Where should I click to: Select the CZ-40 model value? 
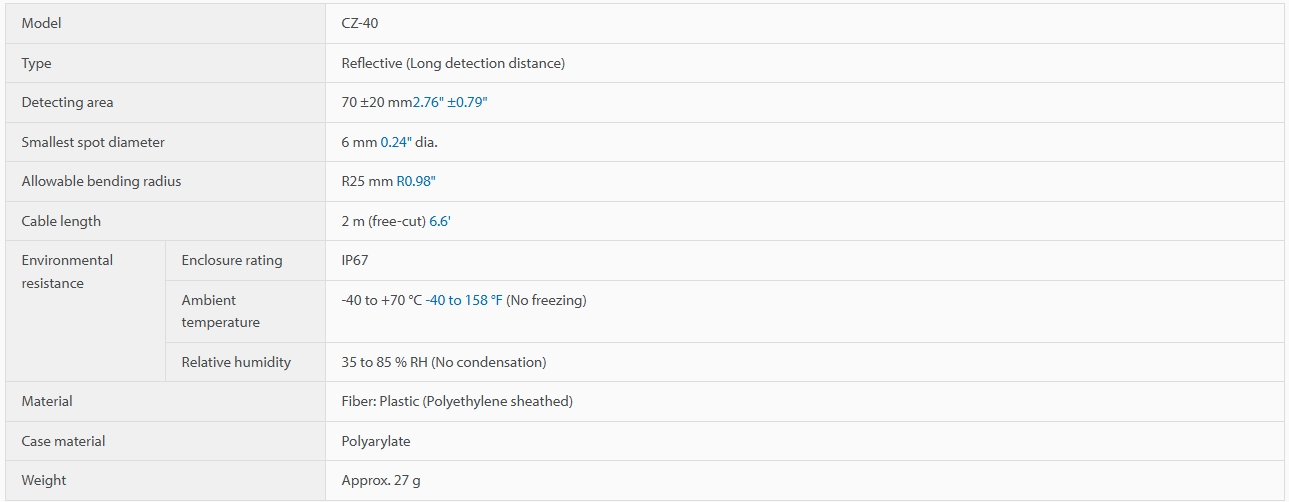(360, 23)
